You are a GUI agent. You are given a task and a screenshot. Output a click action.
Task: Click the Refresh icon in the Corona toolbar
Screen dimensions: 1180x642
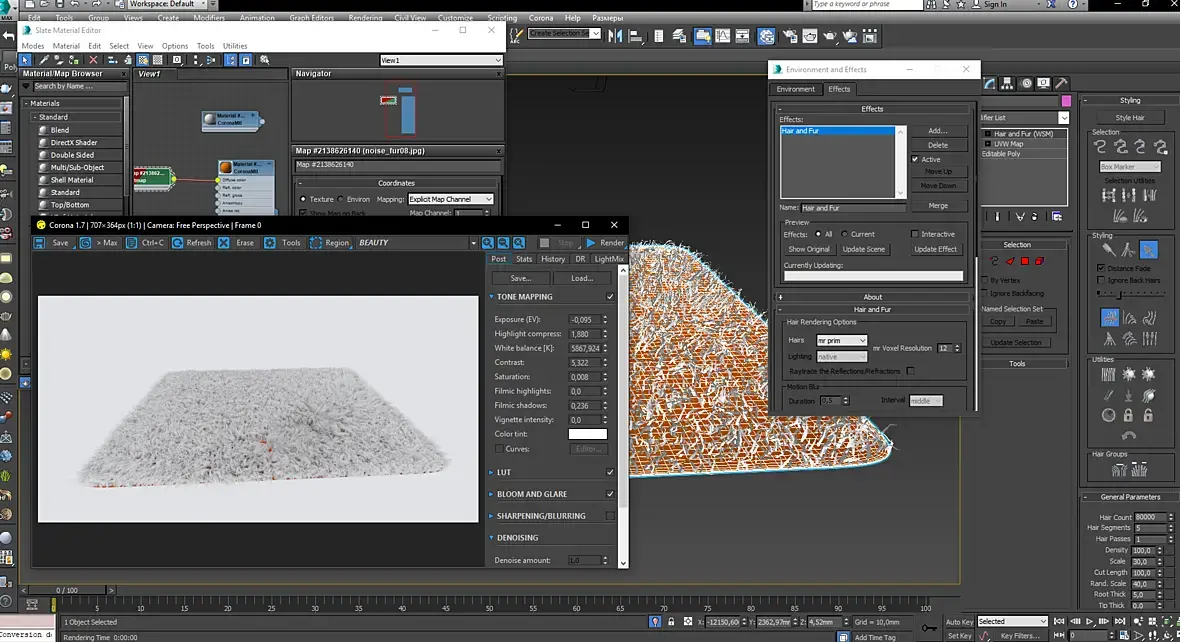coord(176,243)
